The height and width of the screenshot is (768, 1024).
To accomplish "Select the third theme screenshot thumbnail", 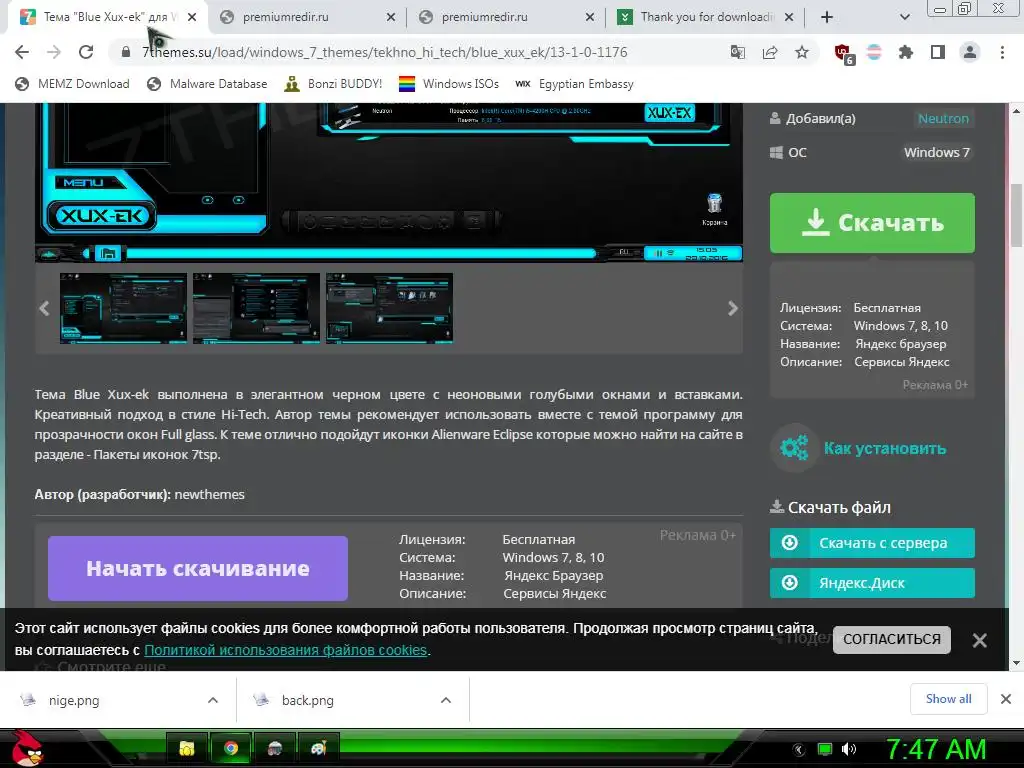I will (x=389, y=308).
